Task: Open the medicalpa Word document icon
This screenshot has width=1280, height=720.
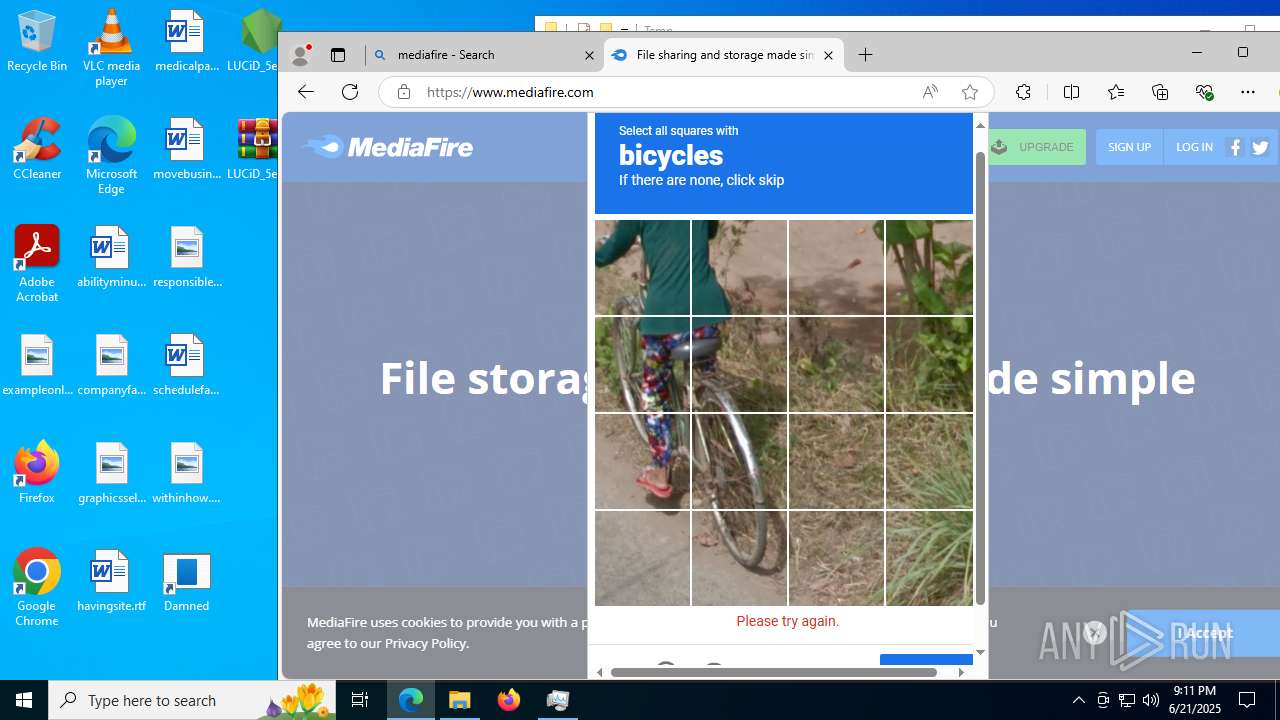Action: pos(186,42)
